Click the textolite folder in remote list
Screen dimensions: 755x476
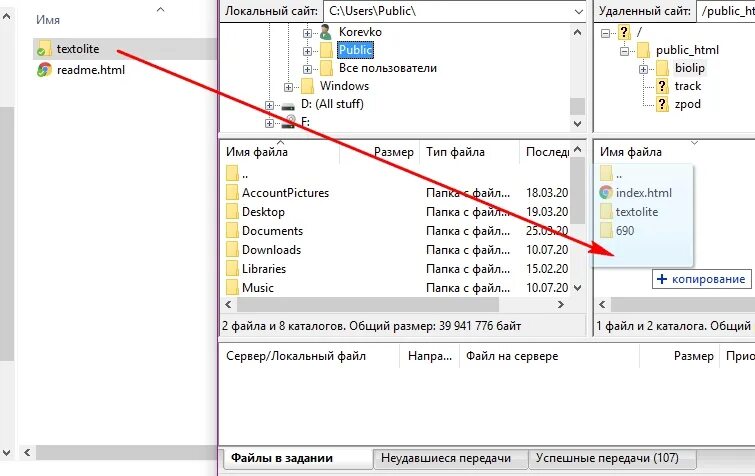pyautogui.click(x=637, y=212)
